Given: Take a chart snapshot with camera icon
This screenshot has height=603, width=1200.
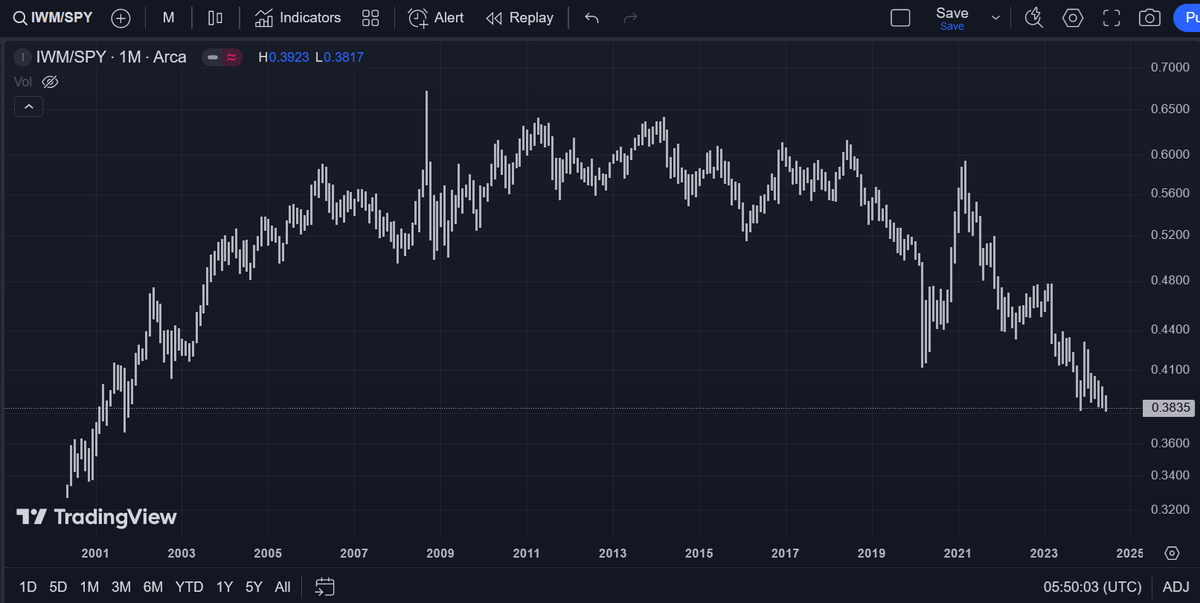Looking at the screenshot, I should pos(1150,18).
